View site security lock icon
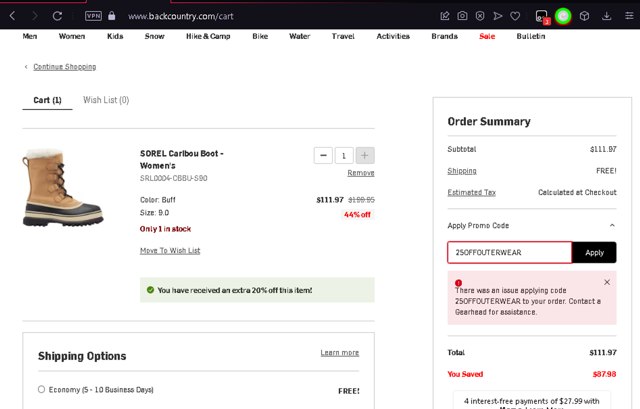 click(111, 16)
